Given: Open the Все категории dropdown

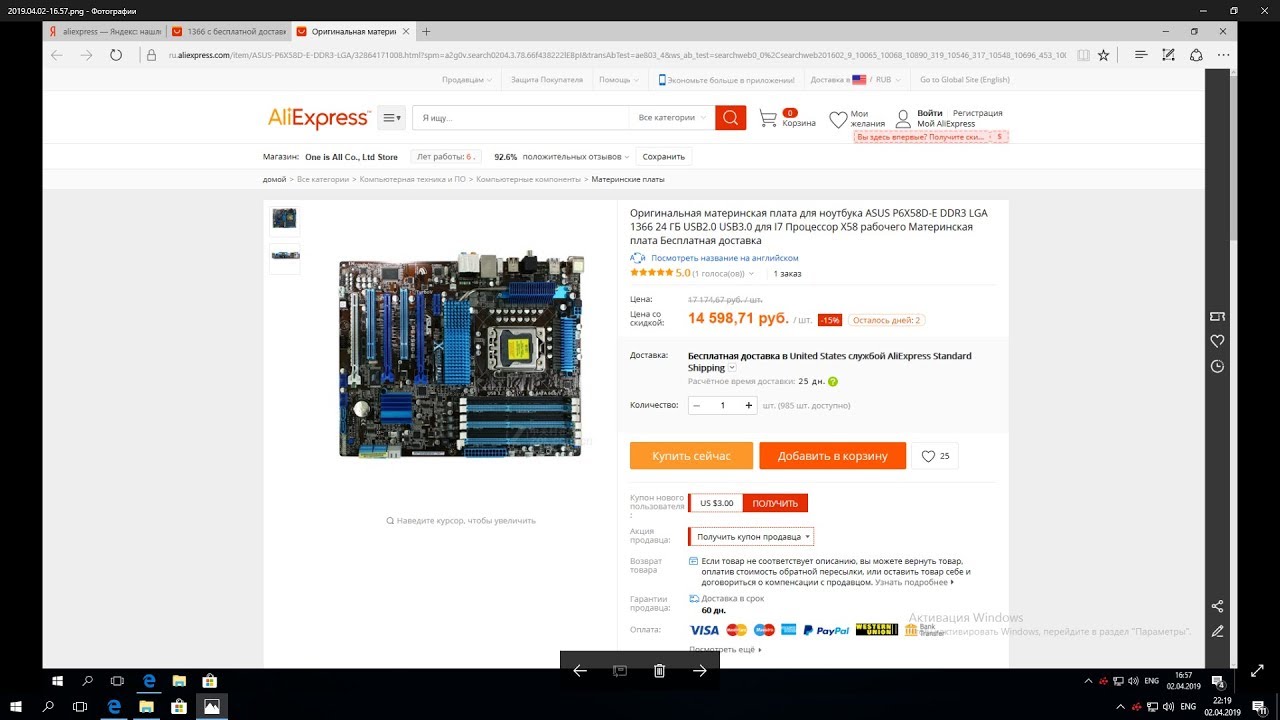Looking at the screenshot, I should pyautogui.click(x=671, y=118).
